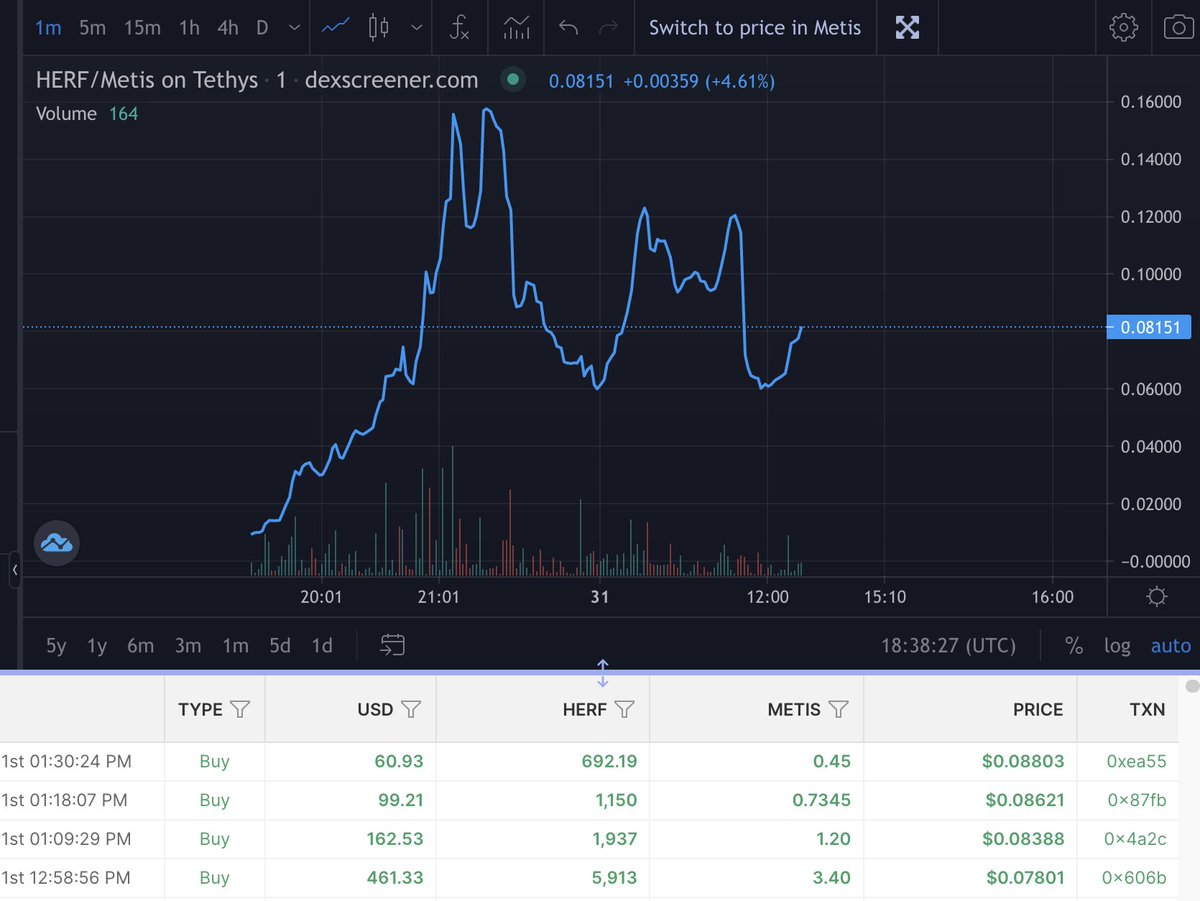1200x901 pixels.
Task: Click the resize handle between chart and table
Action: coord(603,673)
